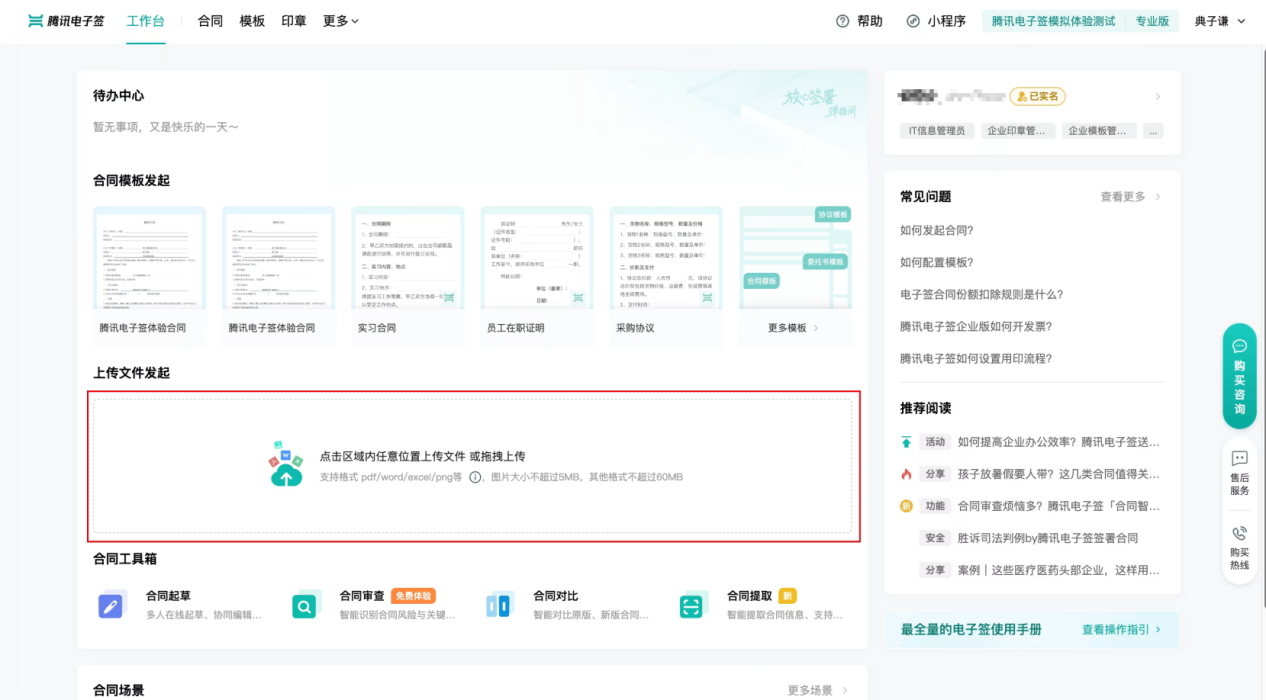The height and width of the screenshot is (700, 1266).
Task: Click 帮助 in the header
Action: [870, 21]
